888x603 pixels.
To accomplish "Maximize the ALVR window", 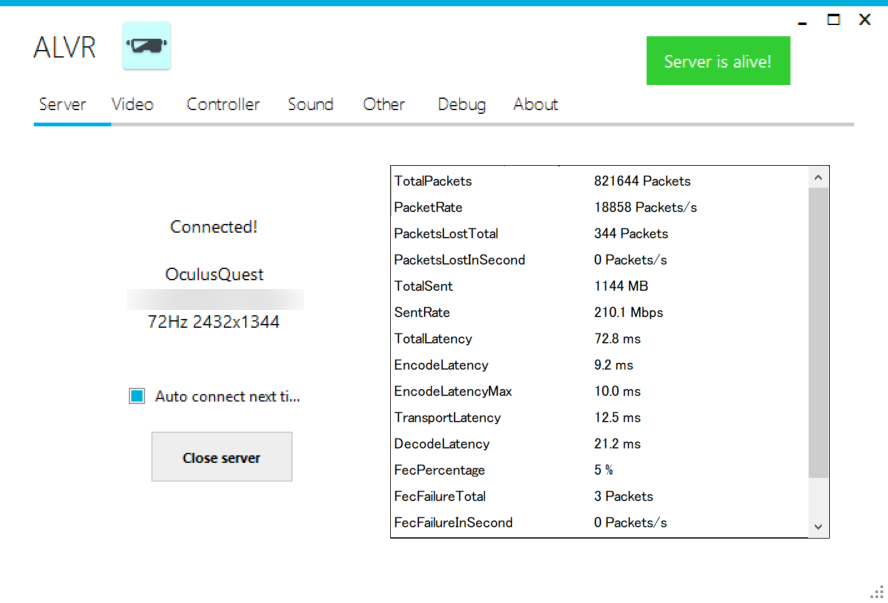I will [x=833, y=20].
